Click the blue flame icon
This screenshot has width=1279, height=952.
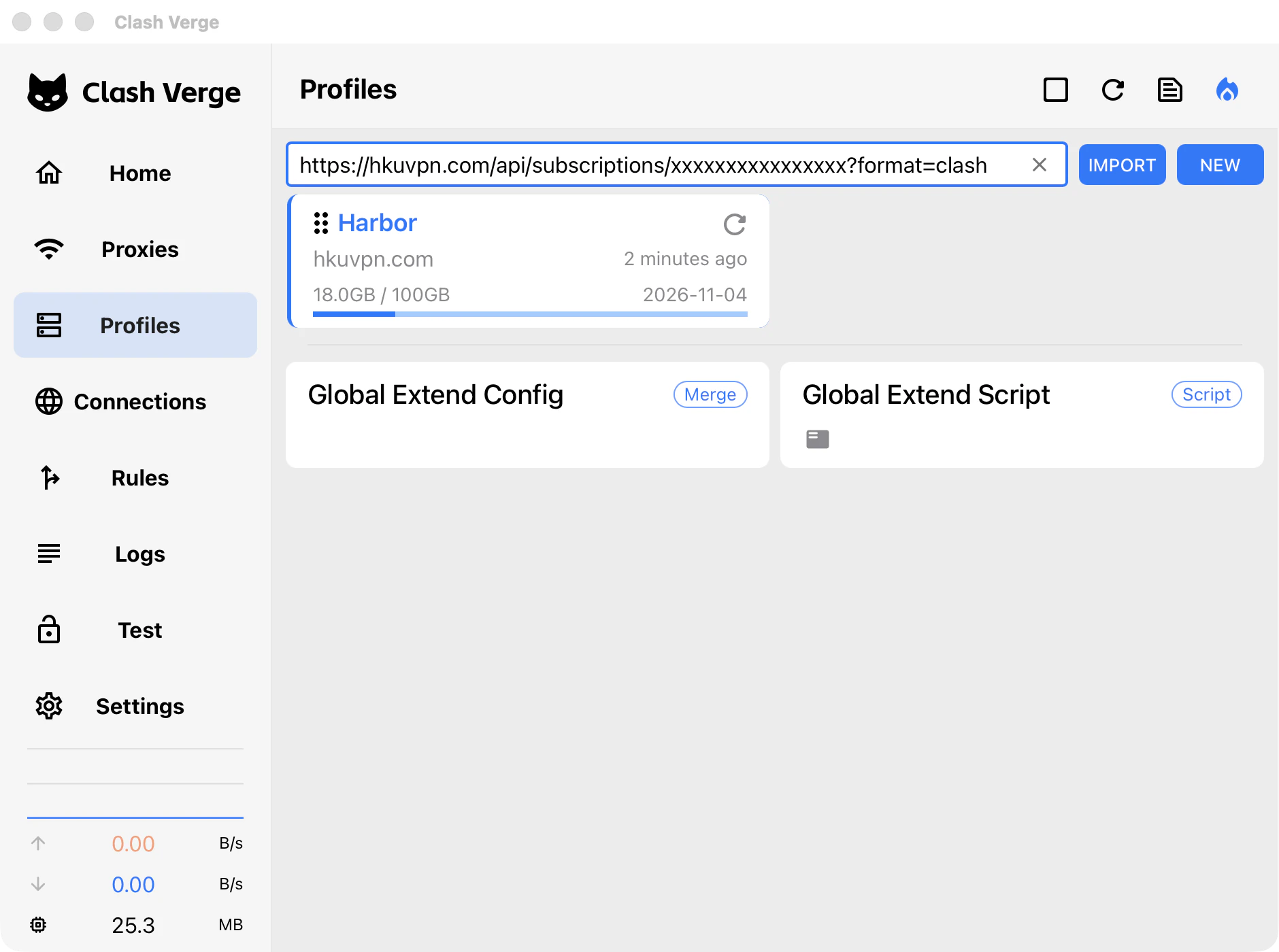tap(1227, 90)
